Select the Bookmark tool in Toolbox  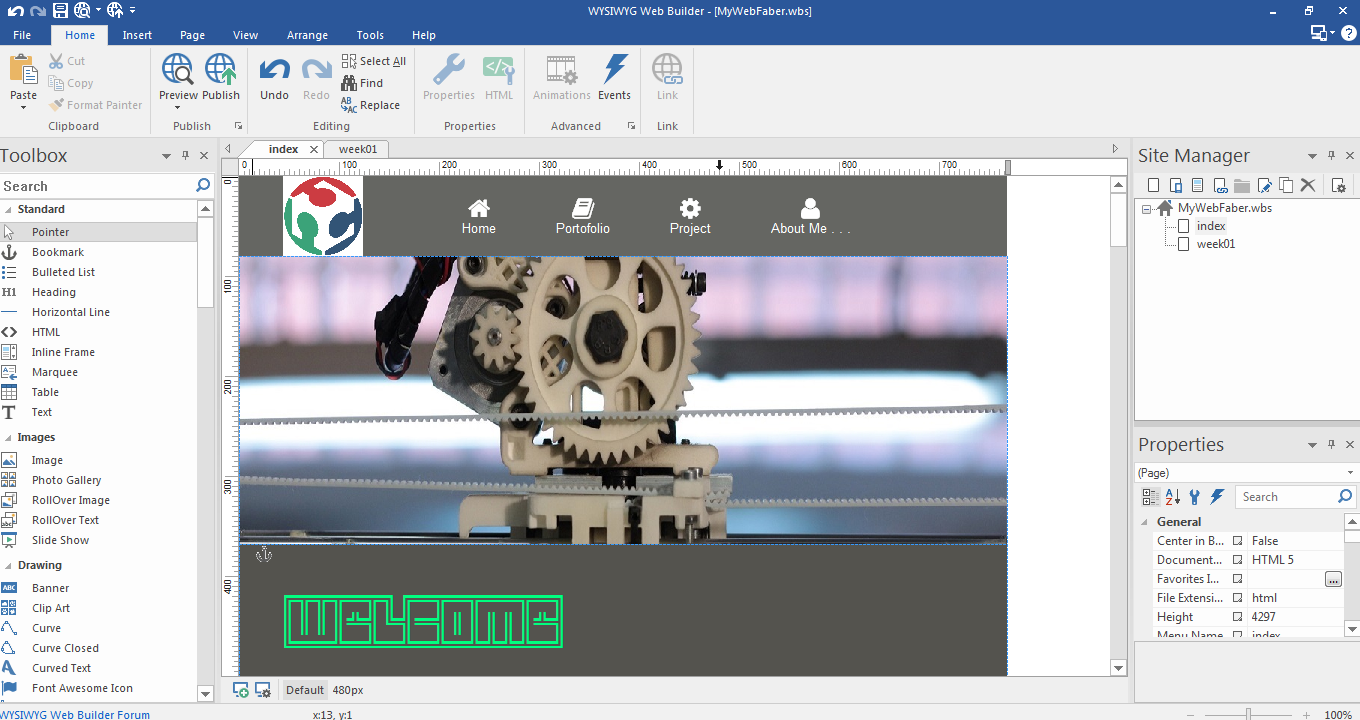click(x=58, y=252)
